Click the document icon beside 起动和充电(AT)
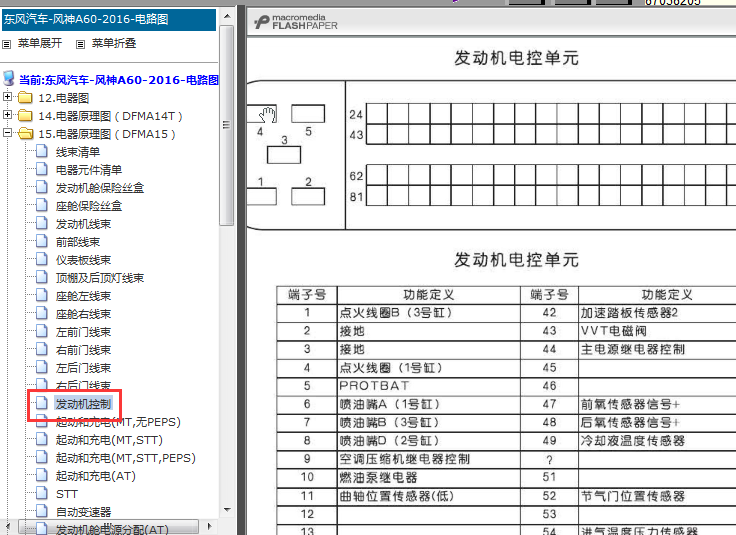This screenshot has height=535, width=736. click(x=42, y=475)
